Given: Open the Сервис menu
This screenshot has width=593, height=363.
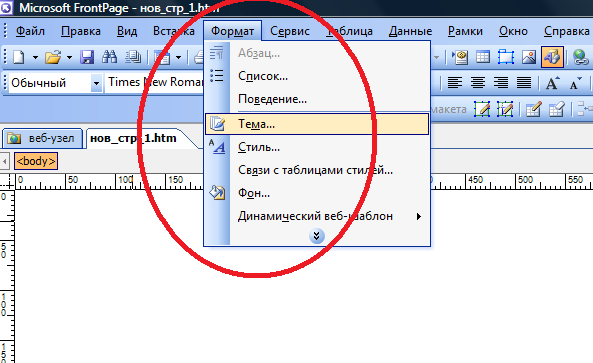Looking at the screenshot, I should tap(290, 31).
